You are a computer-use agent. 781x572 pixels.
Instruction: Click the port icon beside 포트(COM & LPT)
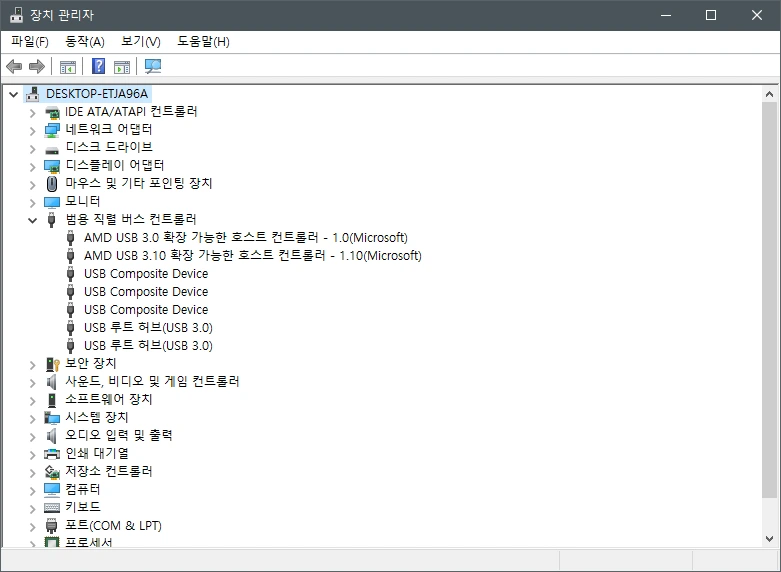click(x=52, y=525)
